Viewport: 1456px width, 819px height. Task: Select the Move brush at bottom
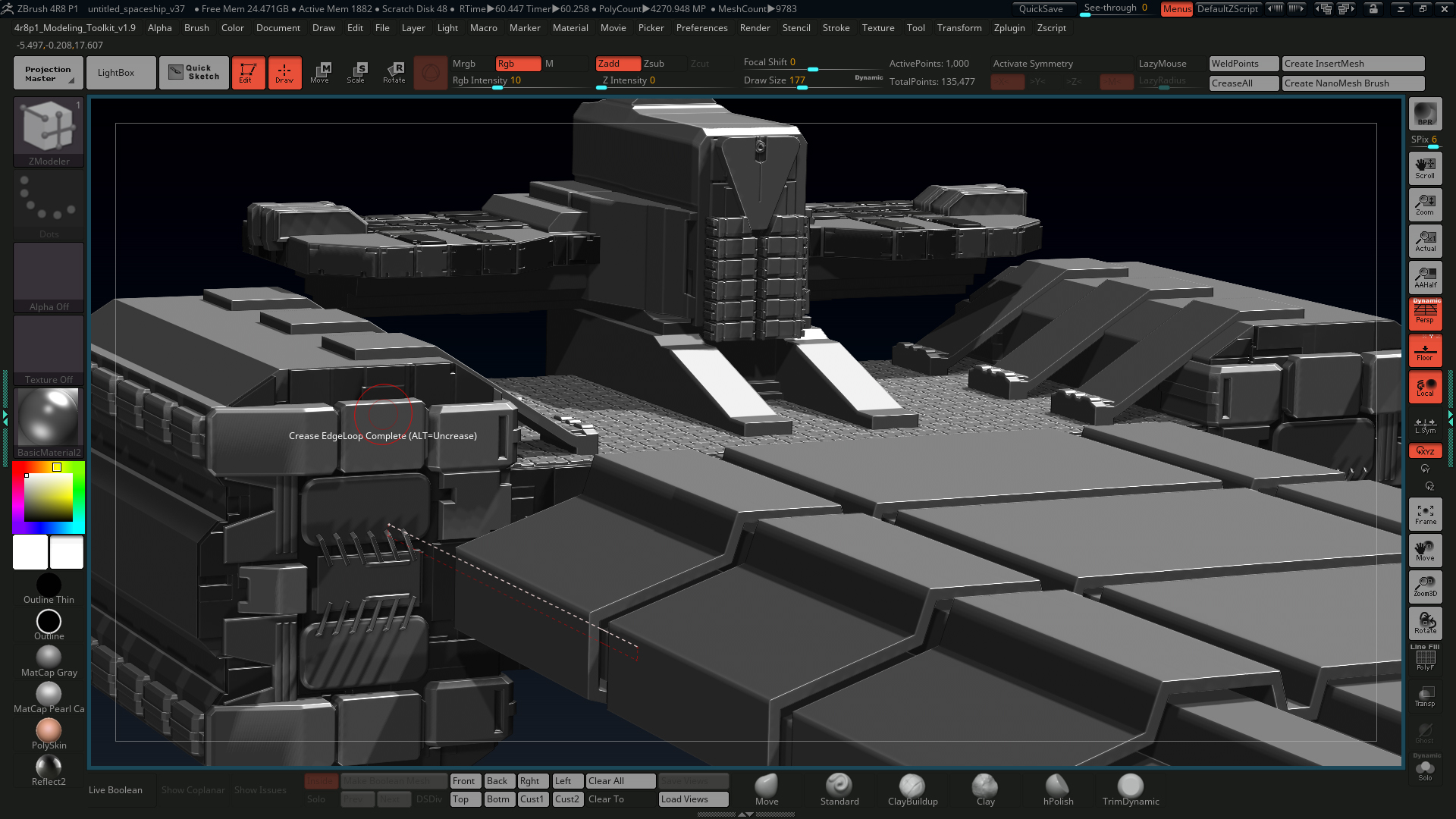[x=767, y=789]
